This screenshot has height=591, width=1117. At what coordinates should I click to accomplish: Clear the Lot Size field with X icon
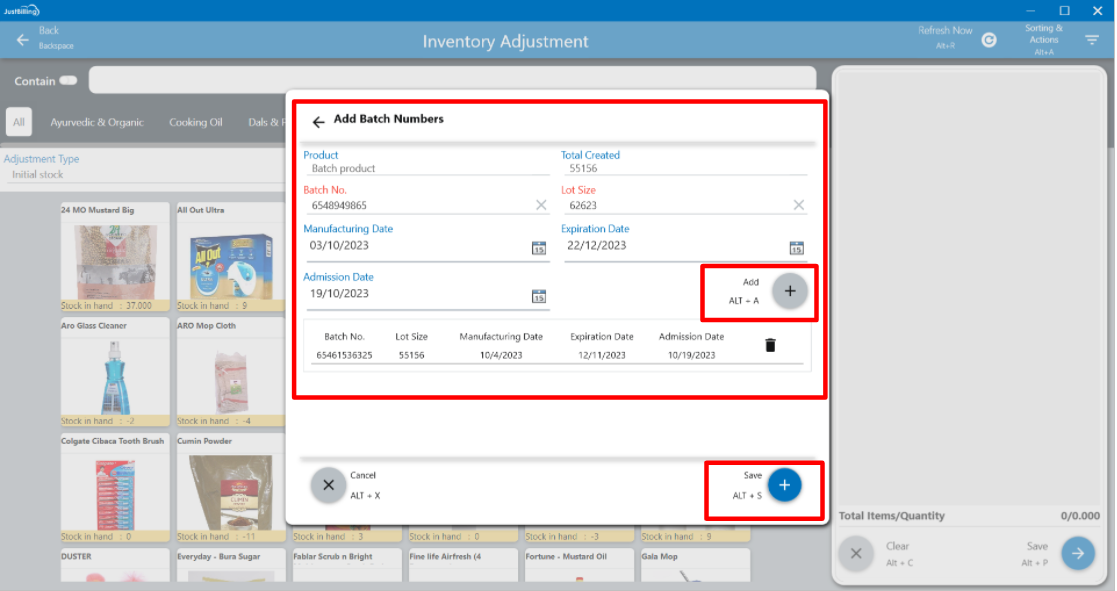(798, 205)
